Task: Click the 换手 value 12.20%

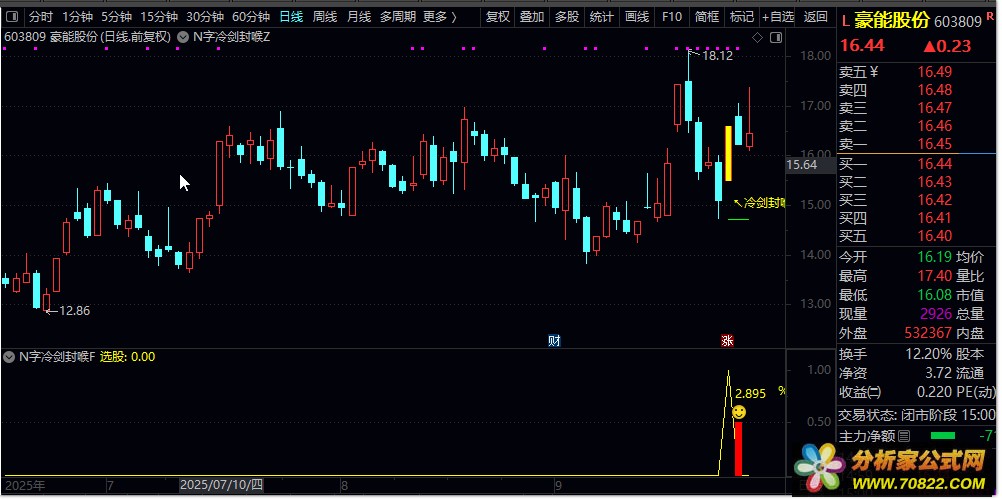Action: pos(929,354)
